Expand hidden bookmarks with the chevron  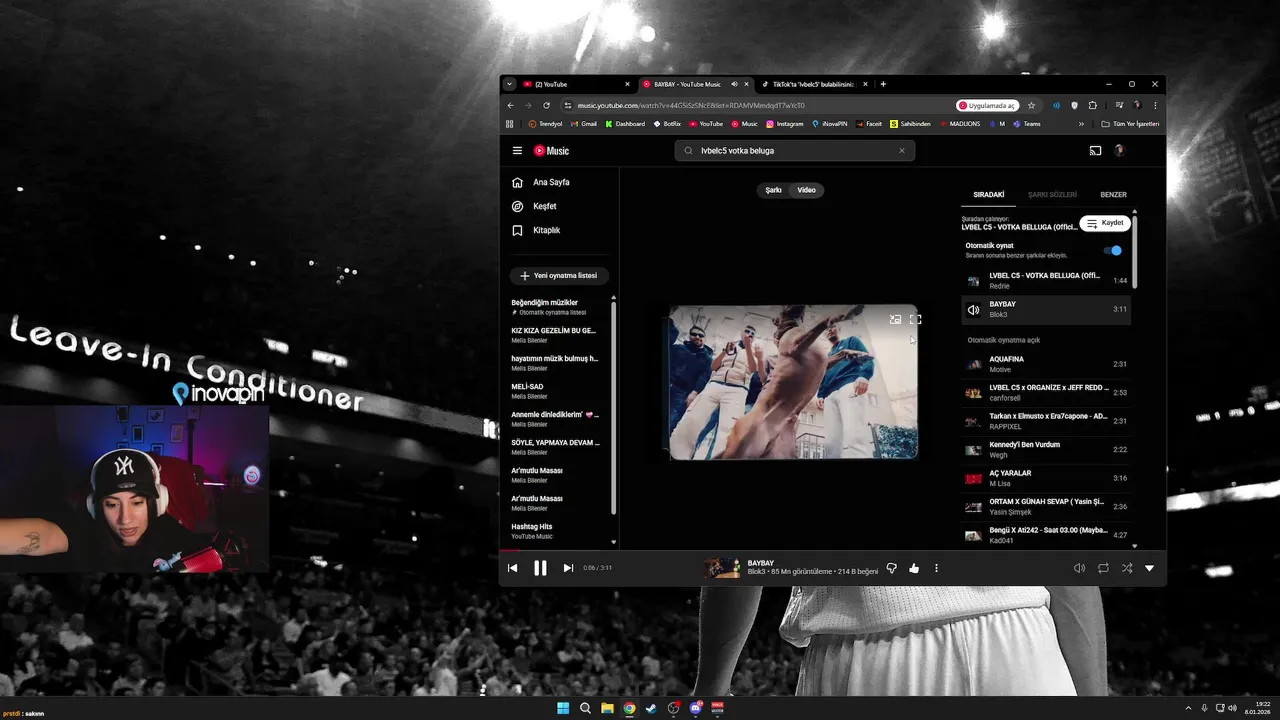pyautogui.click(x=1081, y=124)
